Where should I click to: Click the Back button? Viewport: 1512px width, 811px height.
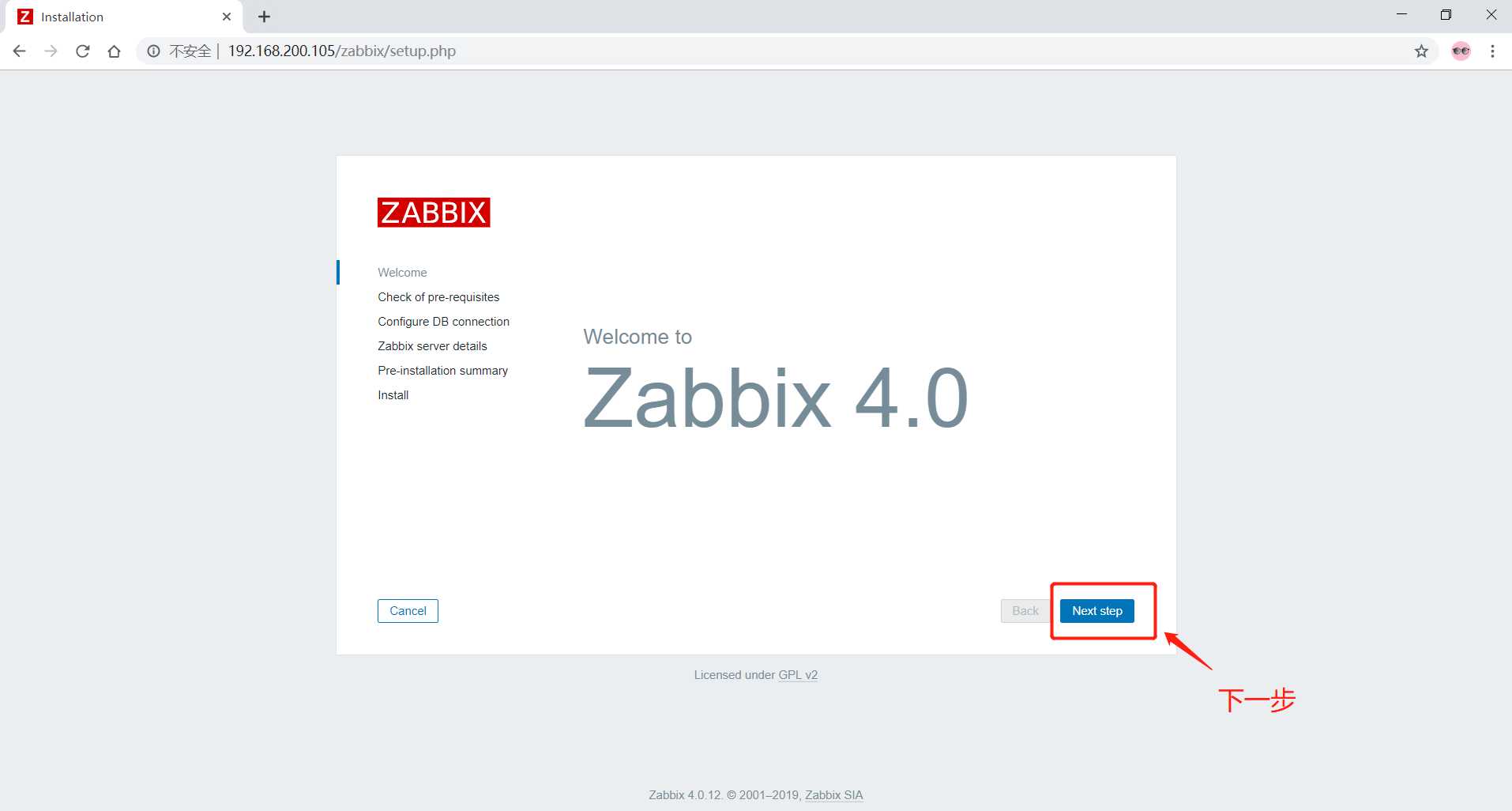tap(1025, 611)
